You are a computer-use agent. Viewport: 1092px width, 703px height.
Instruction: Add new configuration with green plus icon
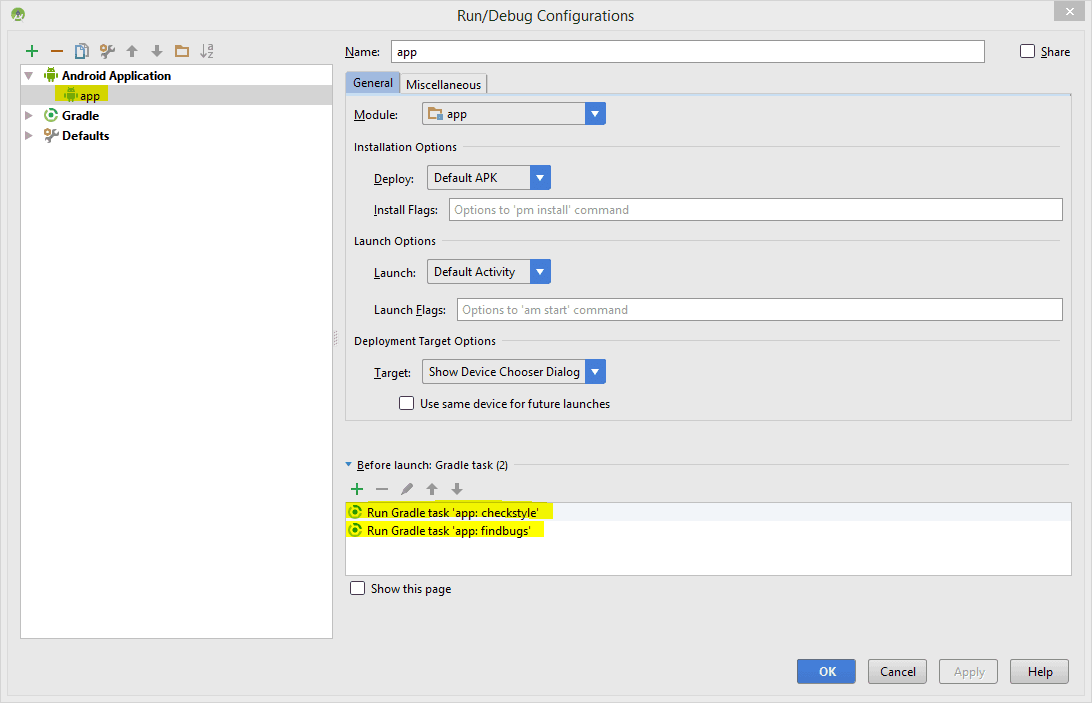32,51
